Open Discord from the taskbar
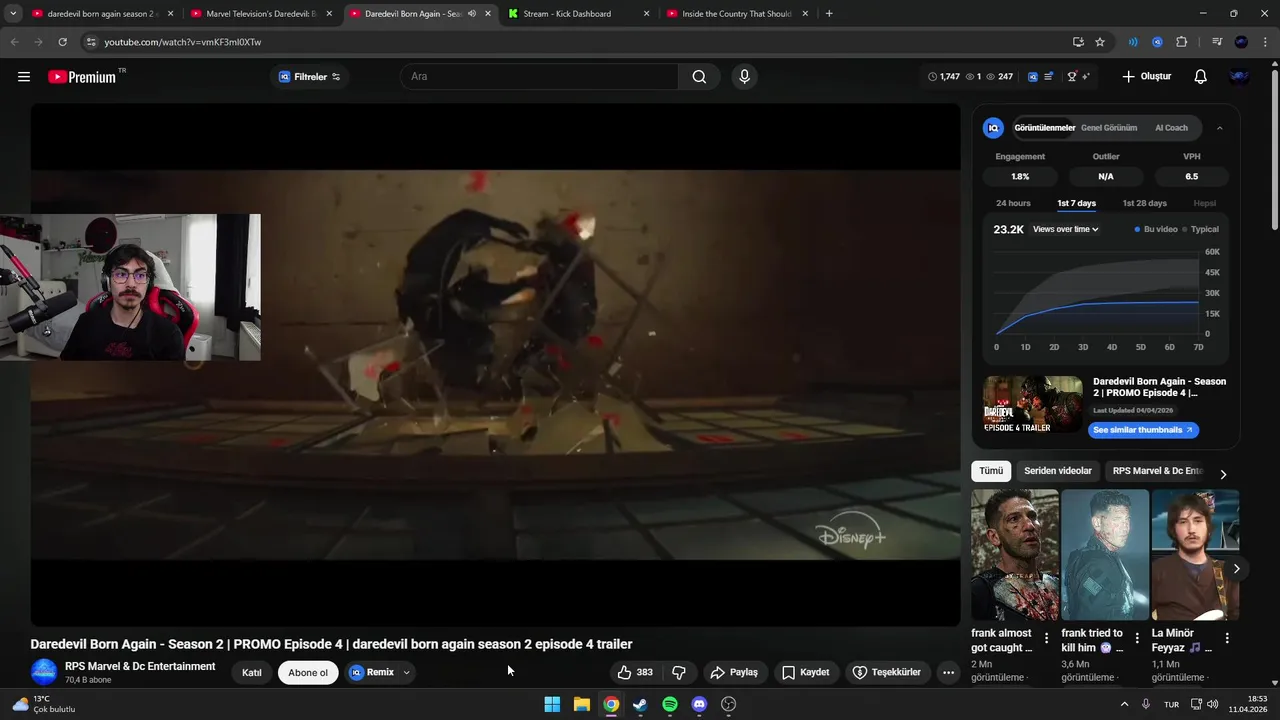1280x720 pixels. (x=699, y=704)
